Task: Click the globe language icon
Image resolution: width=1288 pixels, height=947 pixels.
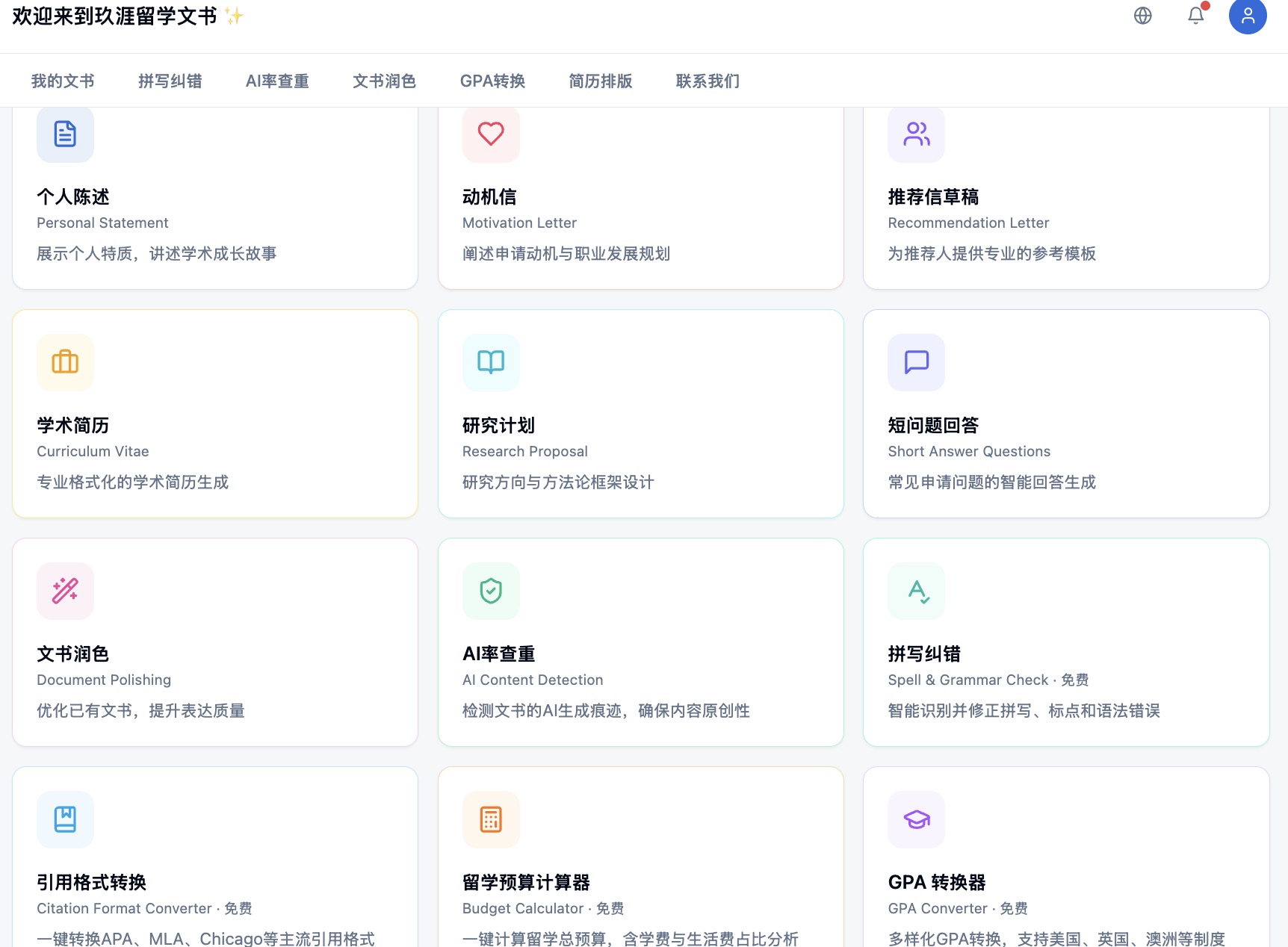Action: tap(1142, 16)
